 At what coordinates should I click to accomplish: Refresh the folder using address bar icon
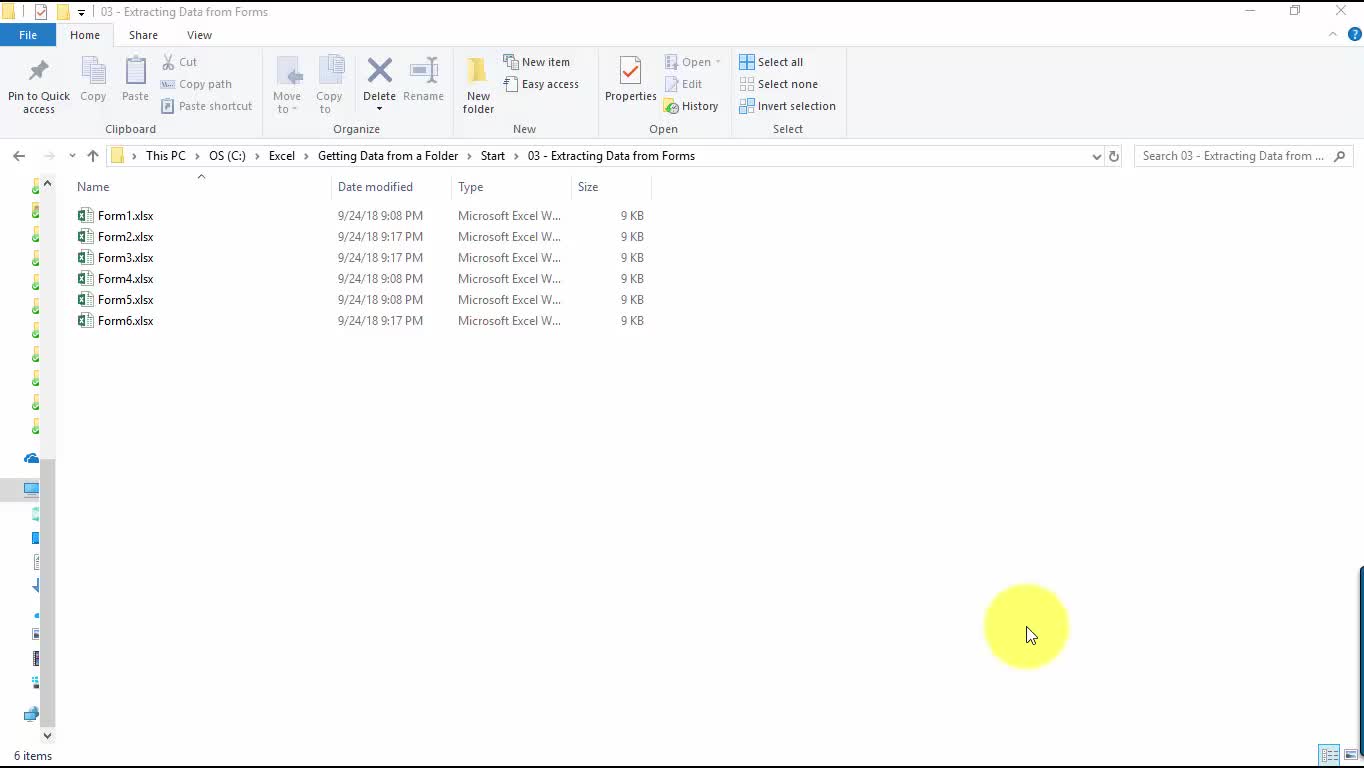[1113, 156]
